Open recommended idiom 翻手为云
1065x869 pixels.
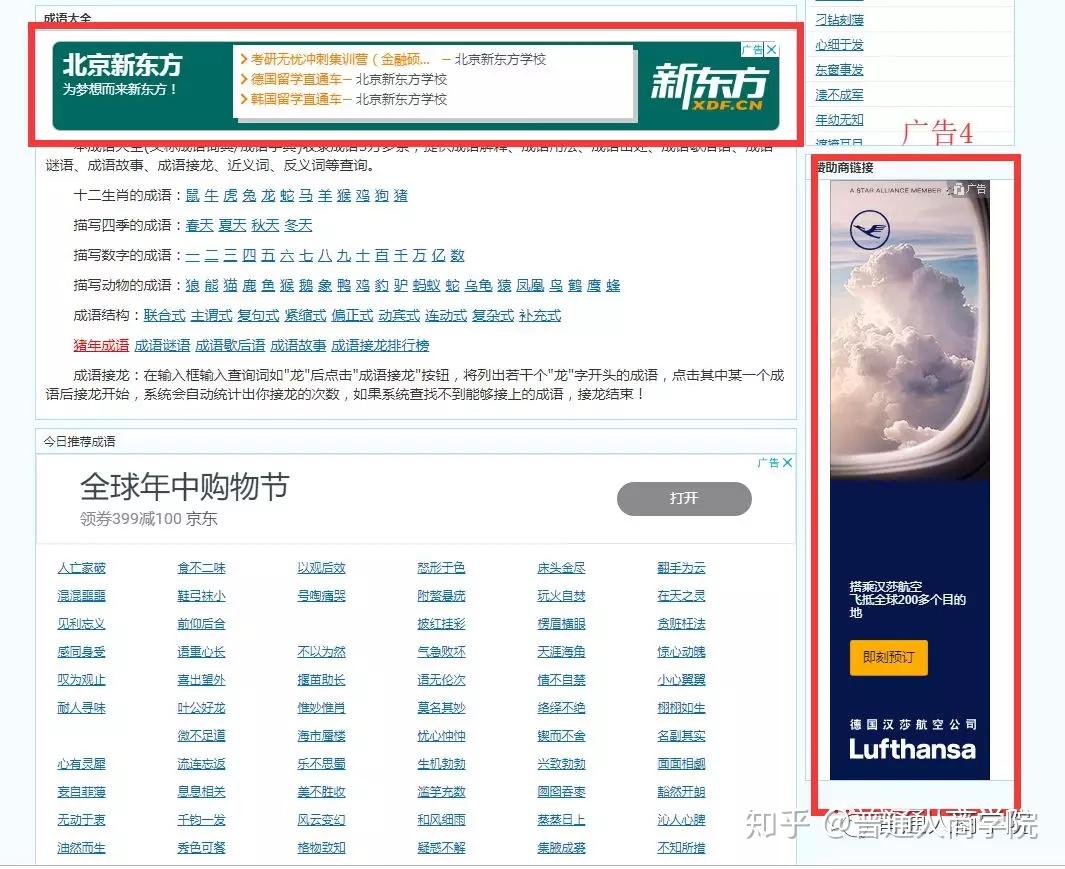(x=681, y=568)
